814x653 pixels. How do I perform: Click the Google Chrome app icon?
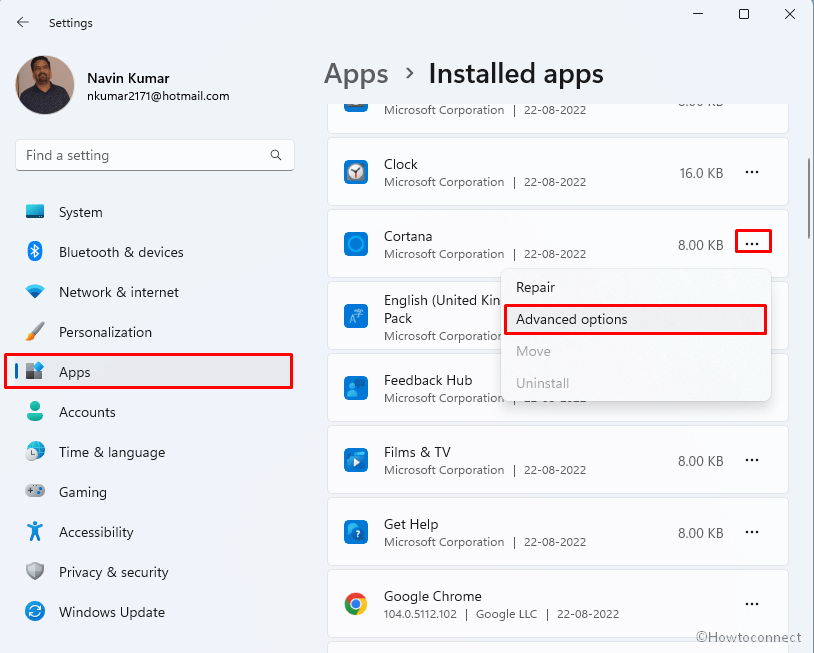point(356,604)
